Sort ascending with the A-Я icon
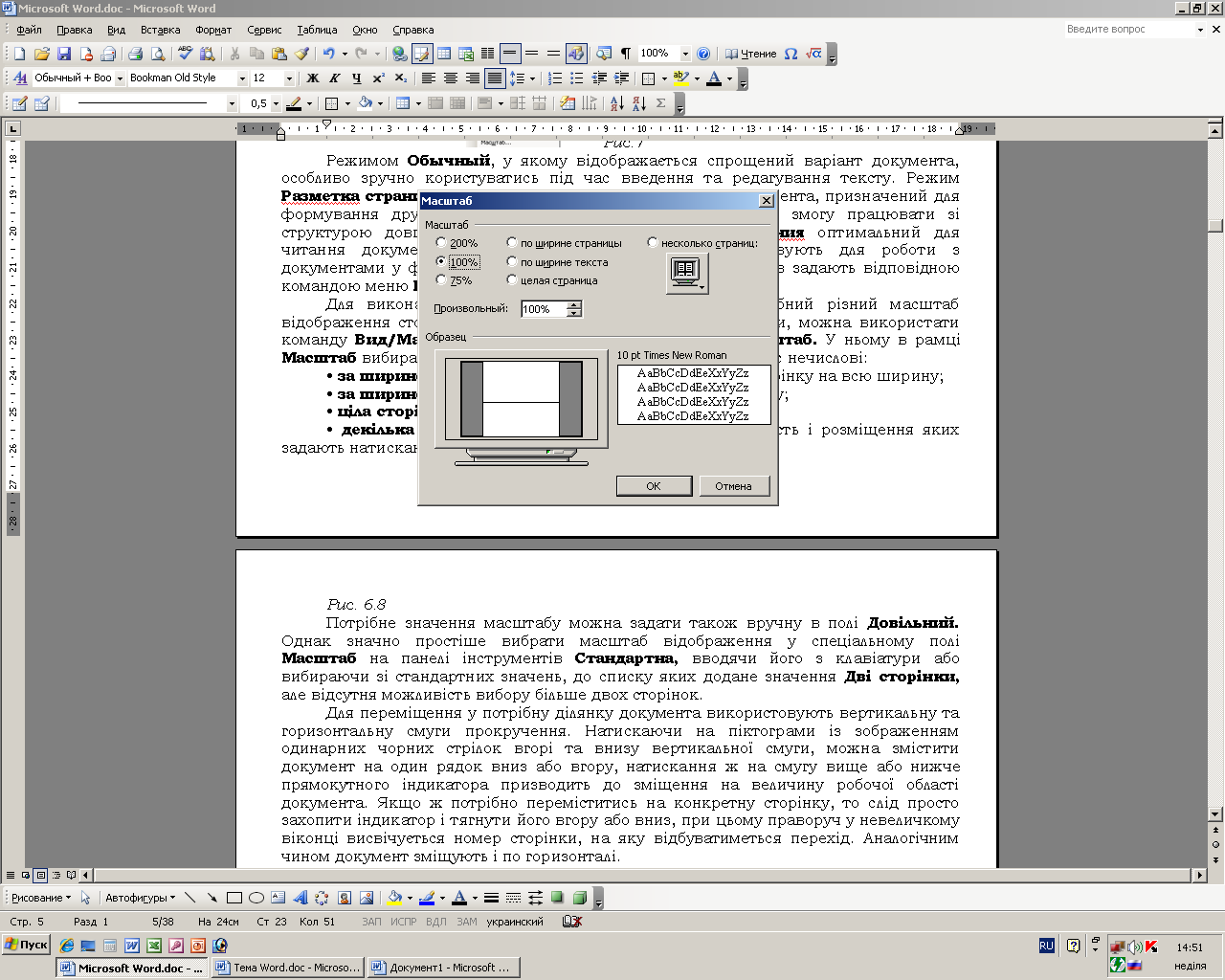The image size is (1225, 980). click(616, 103)
